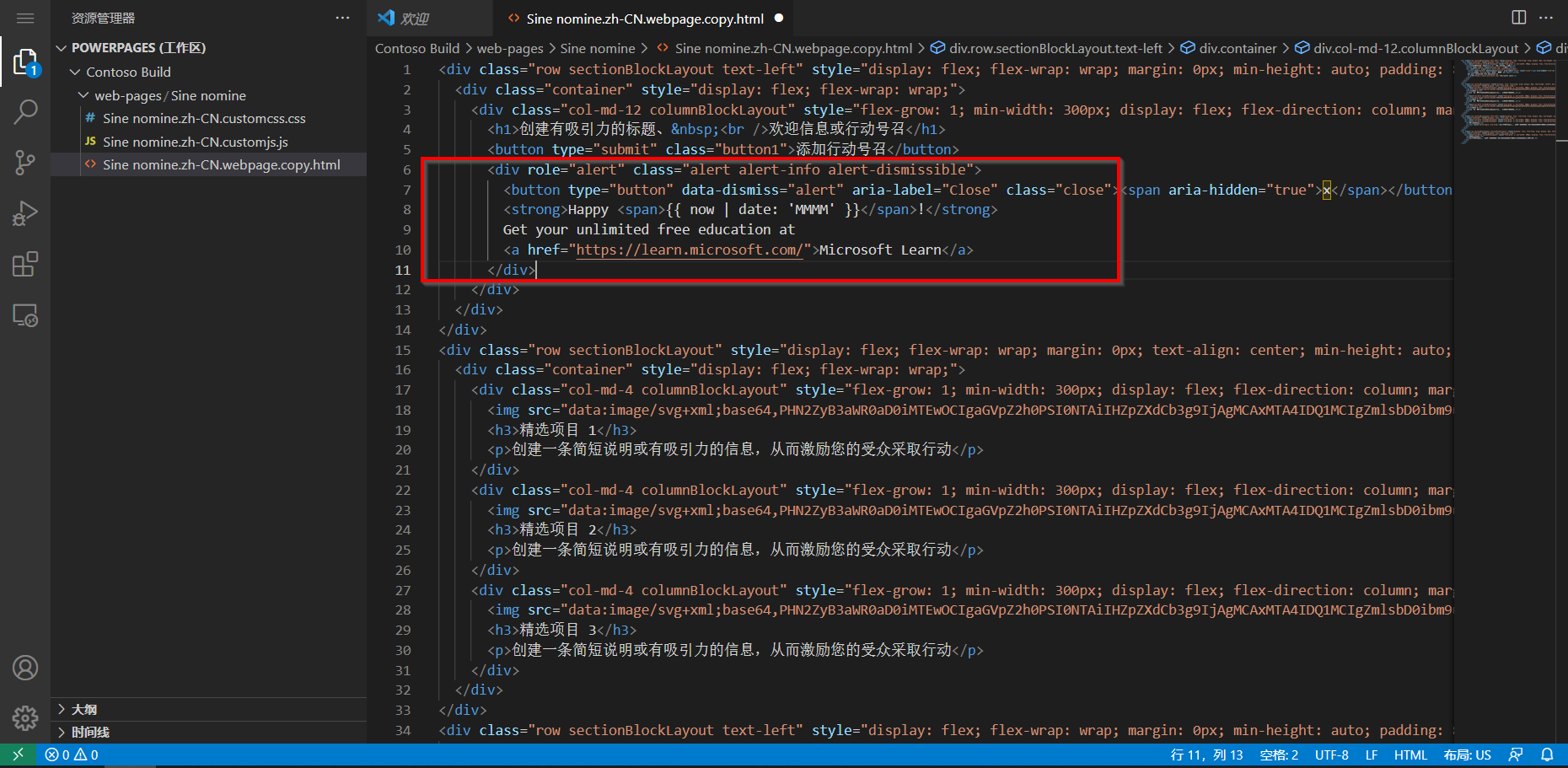The width and height of the screenshot is (1568, 768).
Task: Click the UTF-8 encoding indicator
Action: point(1332,755)
